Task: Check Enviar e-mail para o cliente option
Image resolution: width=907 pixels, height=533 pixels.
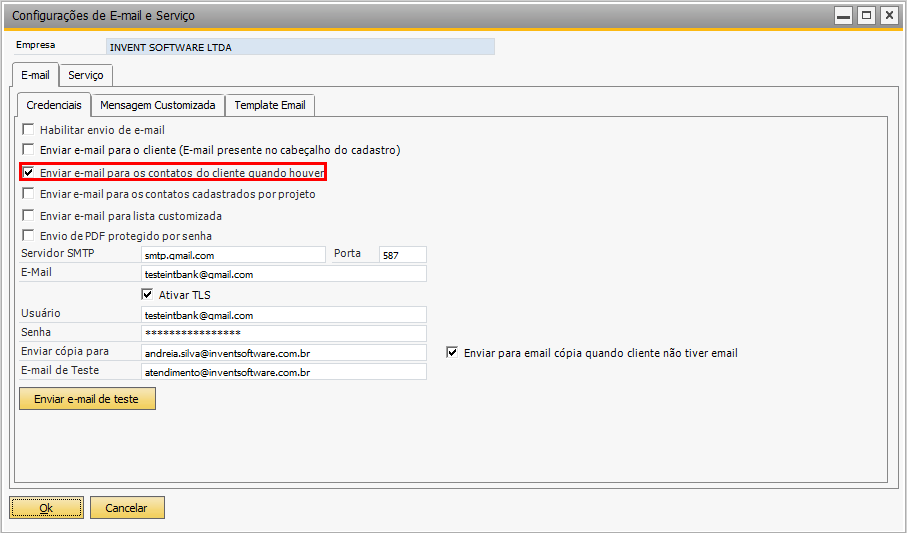Action: (x=28, y=149)
